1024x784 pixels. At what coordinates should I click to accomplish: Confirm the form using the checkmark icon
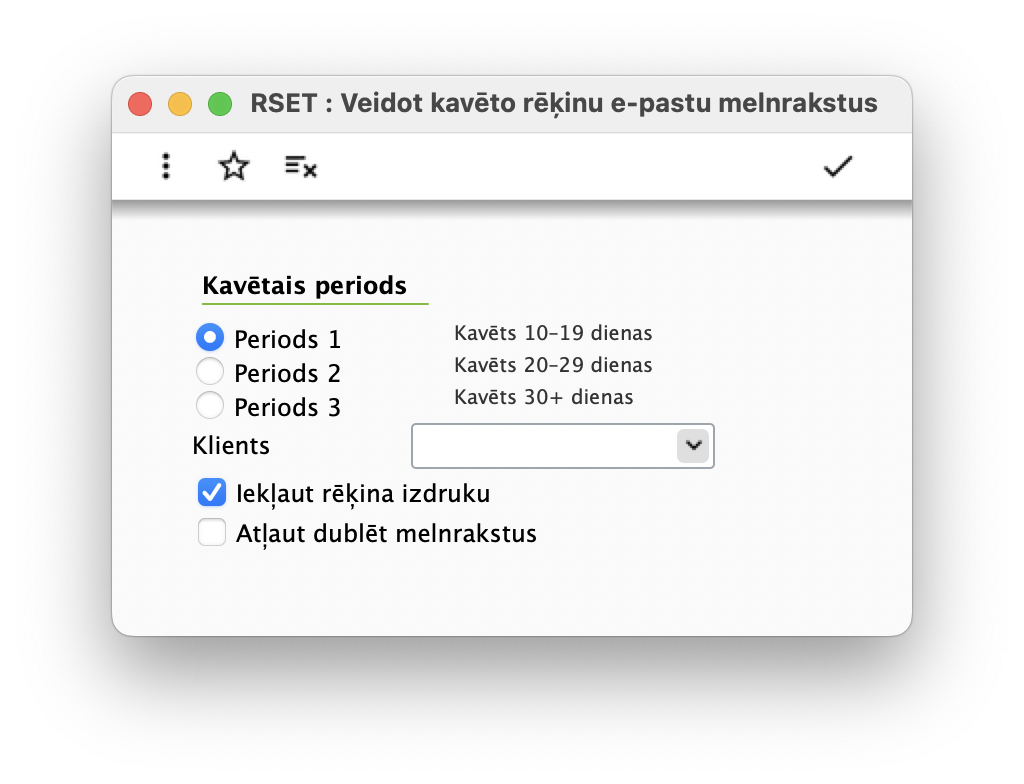(838, 166)
